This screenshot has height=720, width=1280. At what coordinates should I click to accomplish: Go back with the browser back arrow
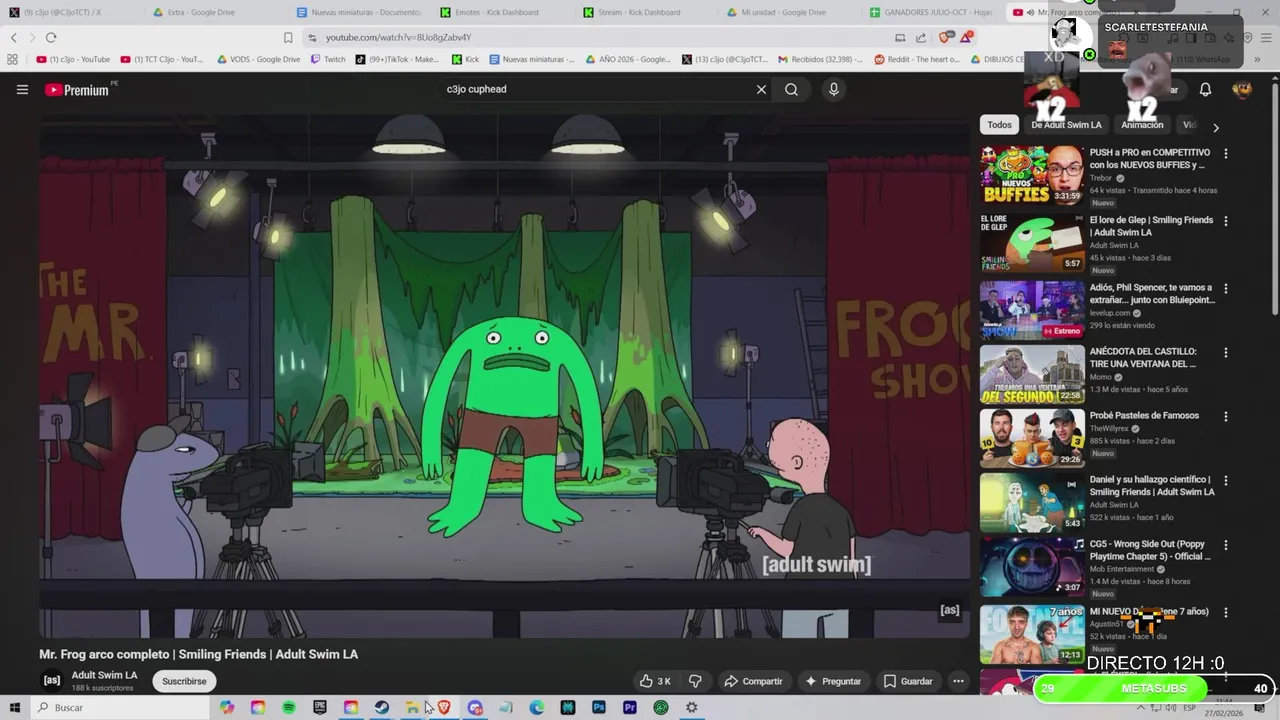tap(13, 37)
